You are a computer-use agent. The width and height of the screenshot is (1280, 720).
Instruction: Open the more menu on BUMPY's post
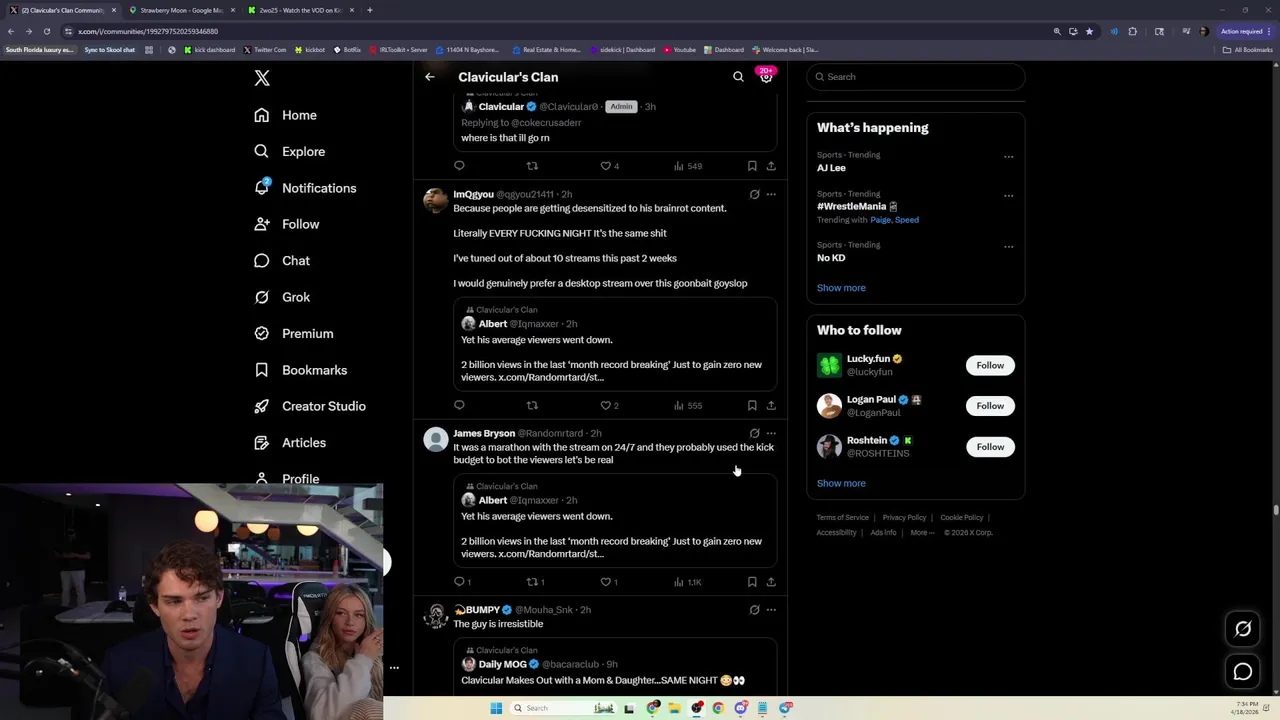[771, 609]
